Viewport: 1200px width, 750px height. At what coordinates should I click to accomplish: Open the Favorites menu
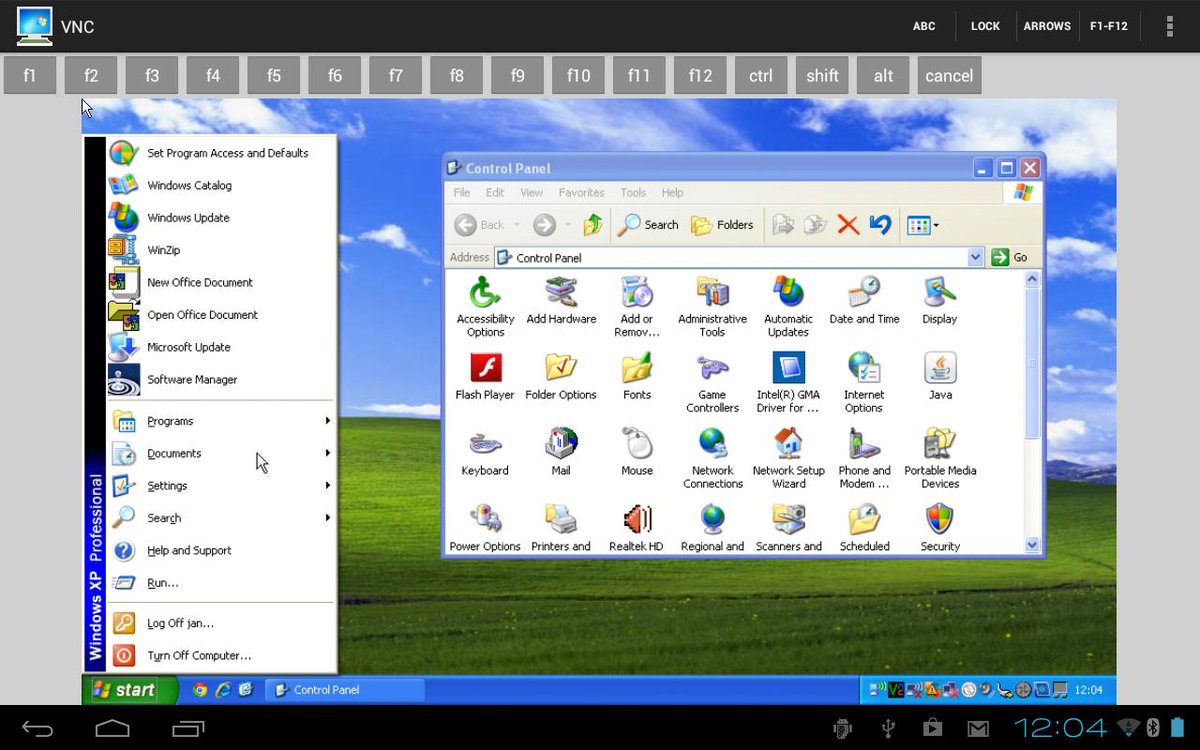[x=581, y=193]
